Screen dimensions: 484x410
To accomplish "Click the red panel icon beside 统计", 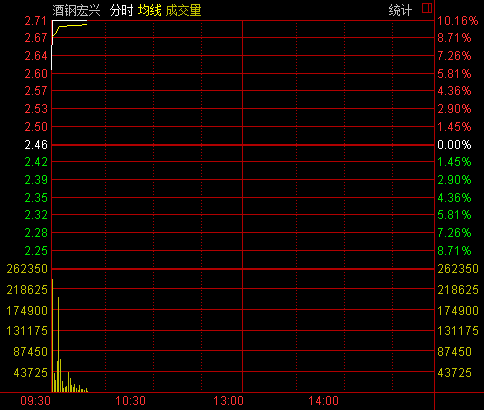I will [x=427, y=8].
